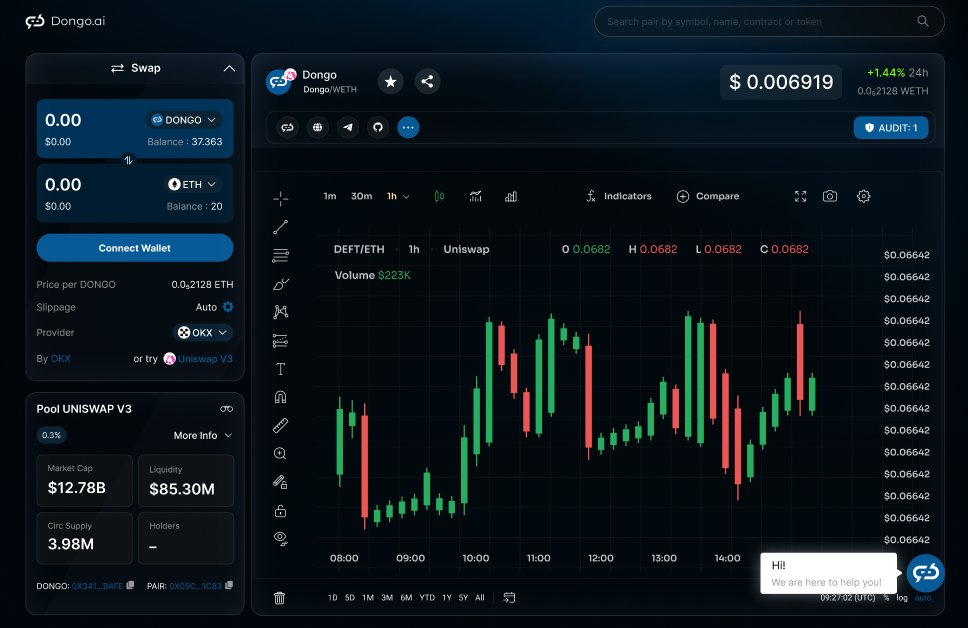The image size is (968, 628).
Task: Set chart range to All
Action: click(480, 598)
